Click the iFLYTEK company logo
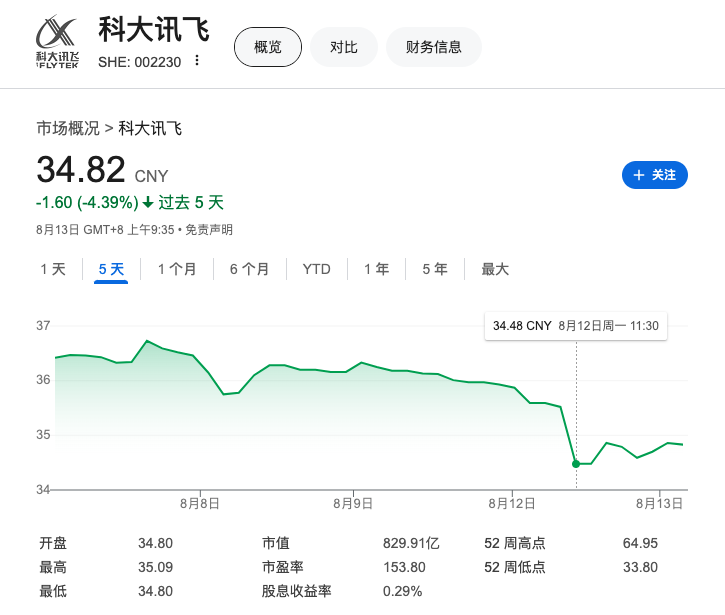Viewport: 725px width, 615px height. (x=57, y=42)
